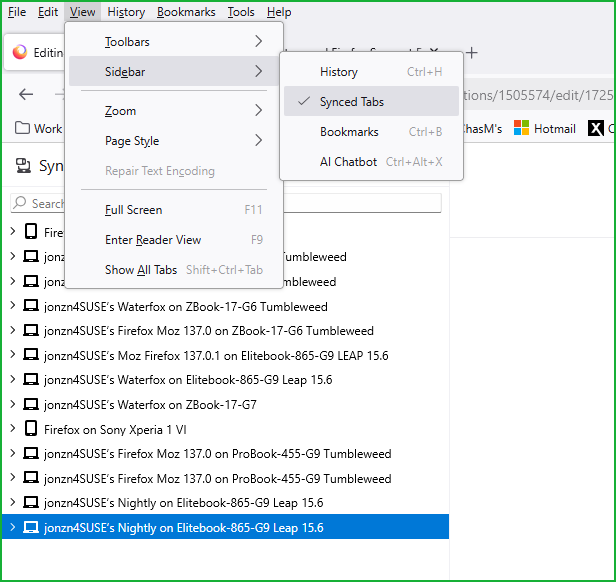This screenshot has height=582, width=616.
Task: Choose Full Screen from View menu
Action: [x=174, y=209]
